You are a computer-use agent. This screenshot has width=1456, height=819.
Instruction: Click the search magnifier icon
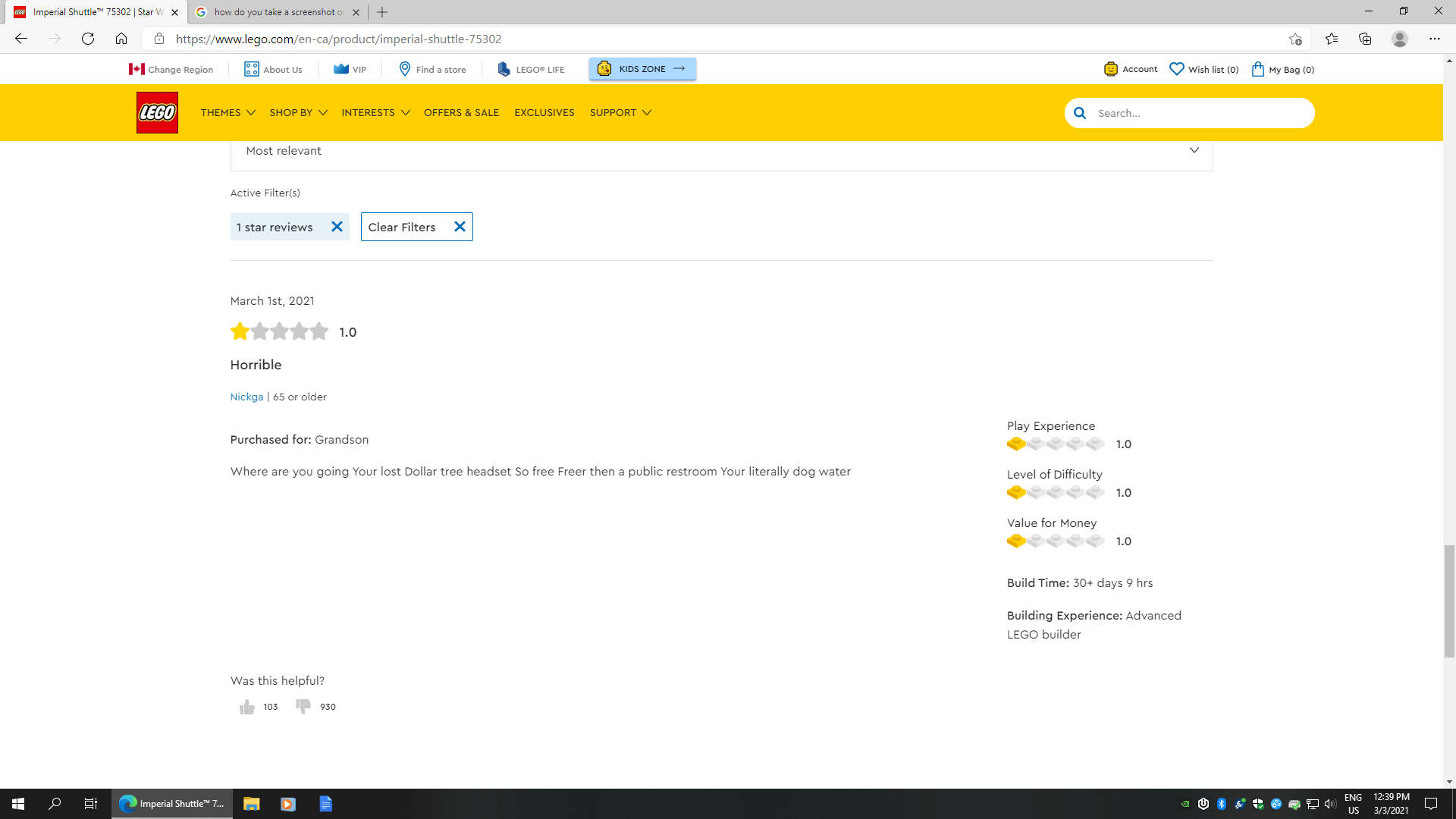pyautogui.click(x=1080, y=113)
